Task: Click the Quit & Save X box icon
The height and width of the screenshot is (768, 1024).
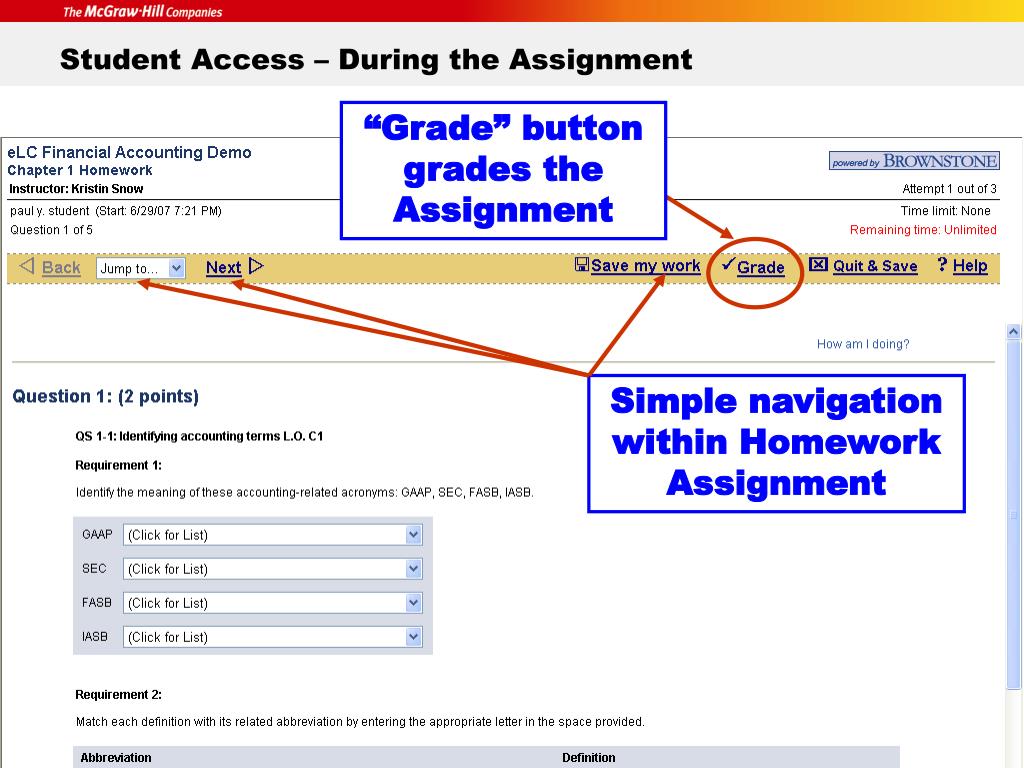Action: (x=818, y=264)
